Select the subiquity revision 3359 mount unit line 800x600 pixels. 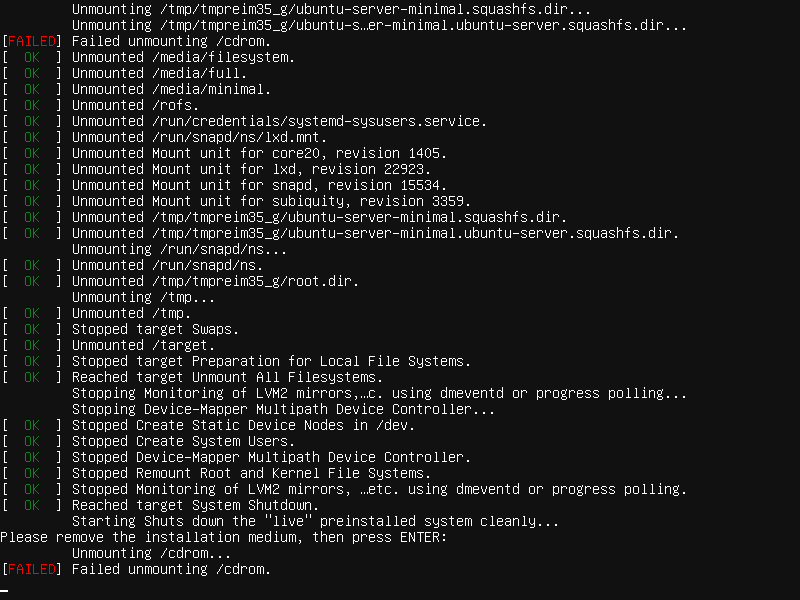[x=267, y=201]
